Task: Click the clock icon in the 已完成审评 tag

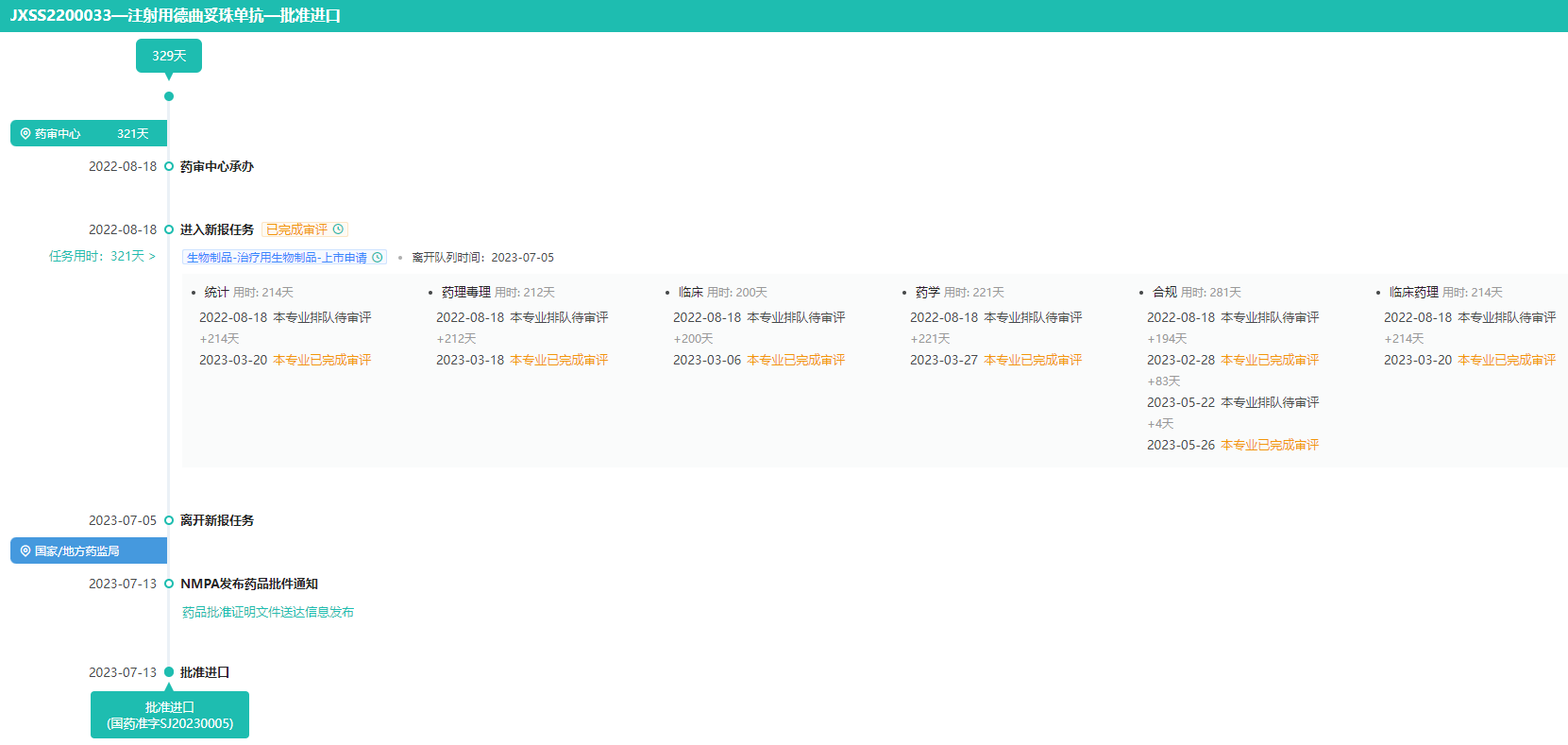Action: [x=338, y=229]
